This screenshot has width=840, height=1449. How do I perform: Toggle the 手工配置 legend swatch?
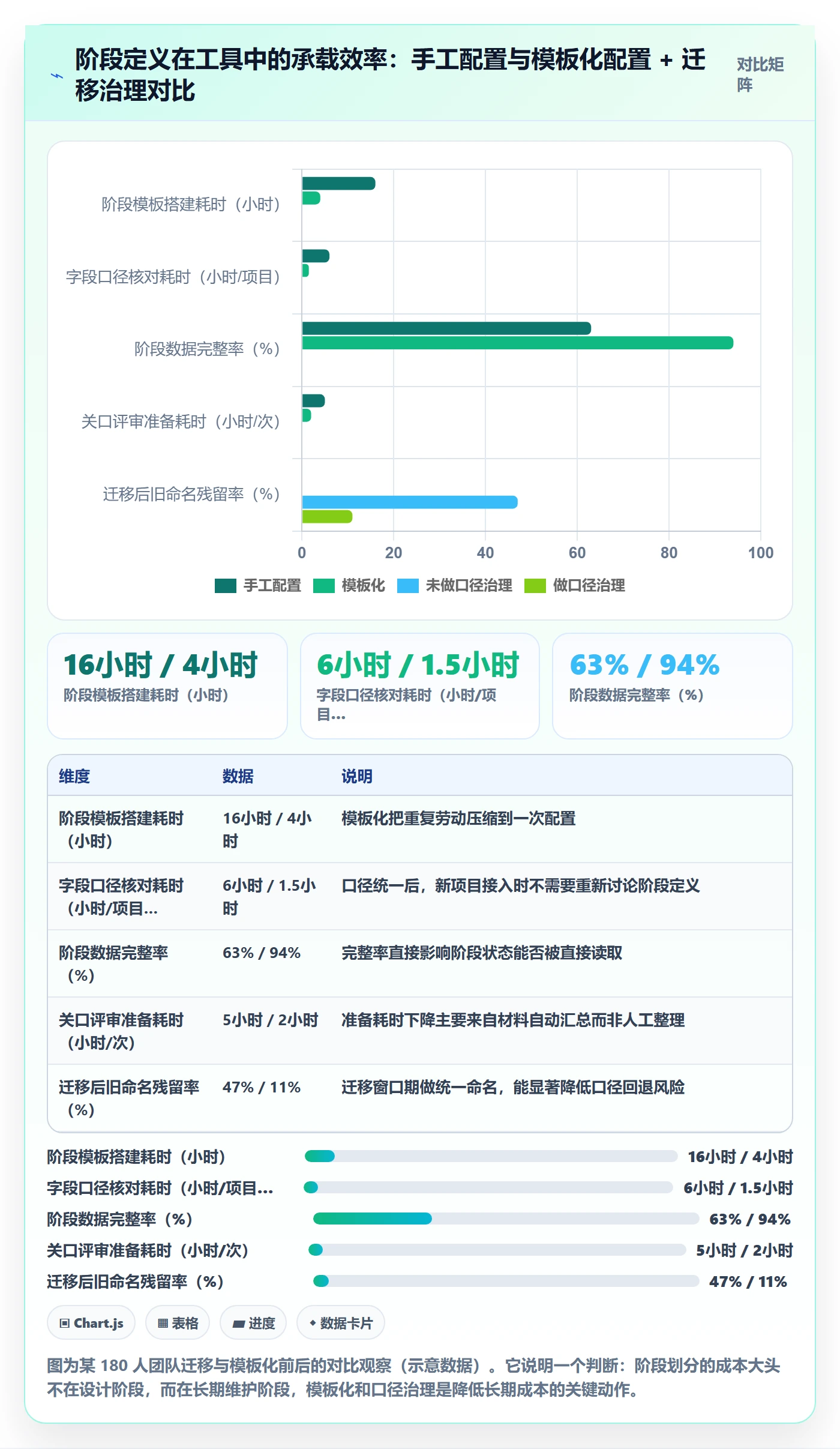click(x=226, y=585)
